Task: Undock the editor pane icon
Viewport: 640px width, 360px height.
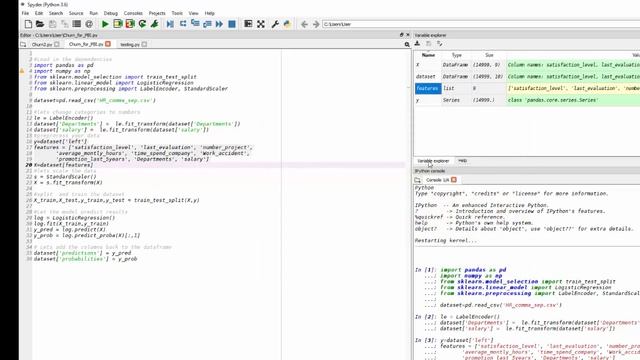Action: pyautogui.click(x=402, y=35)
